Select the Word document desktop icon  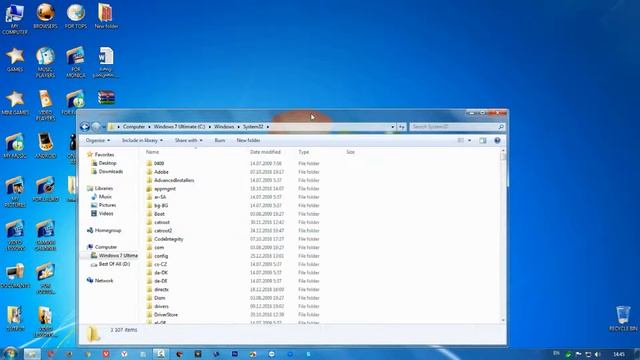[x=106, y=62]
